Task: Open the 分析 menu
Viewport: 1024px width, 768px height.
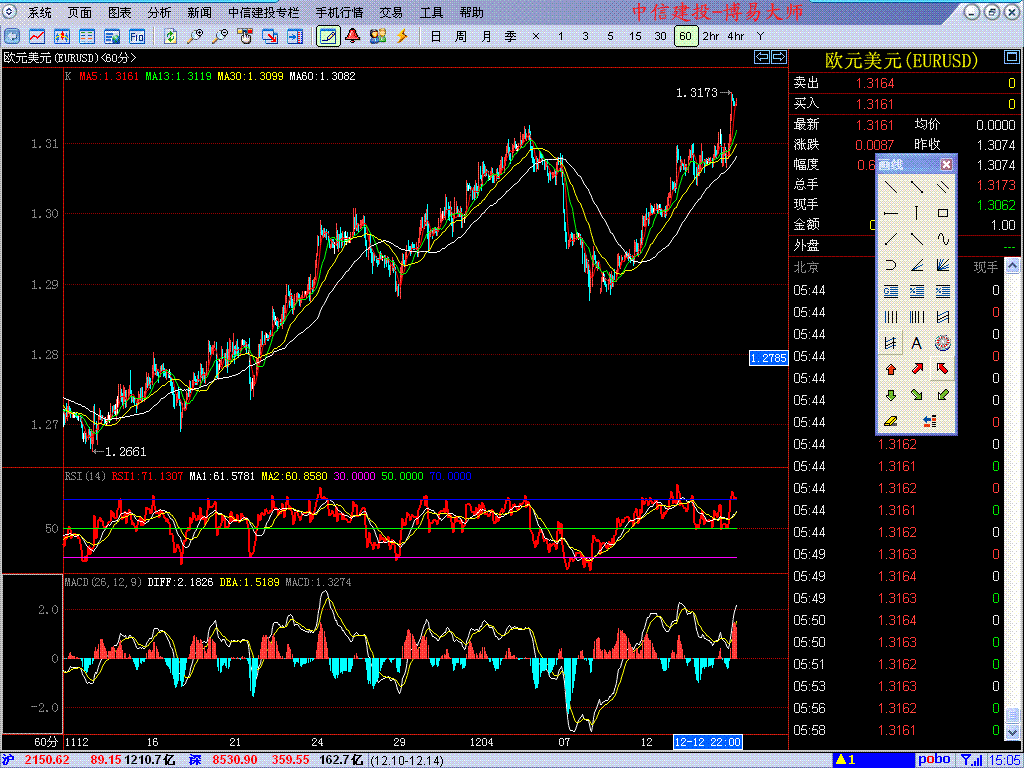Action: click(159, 13)
